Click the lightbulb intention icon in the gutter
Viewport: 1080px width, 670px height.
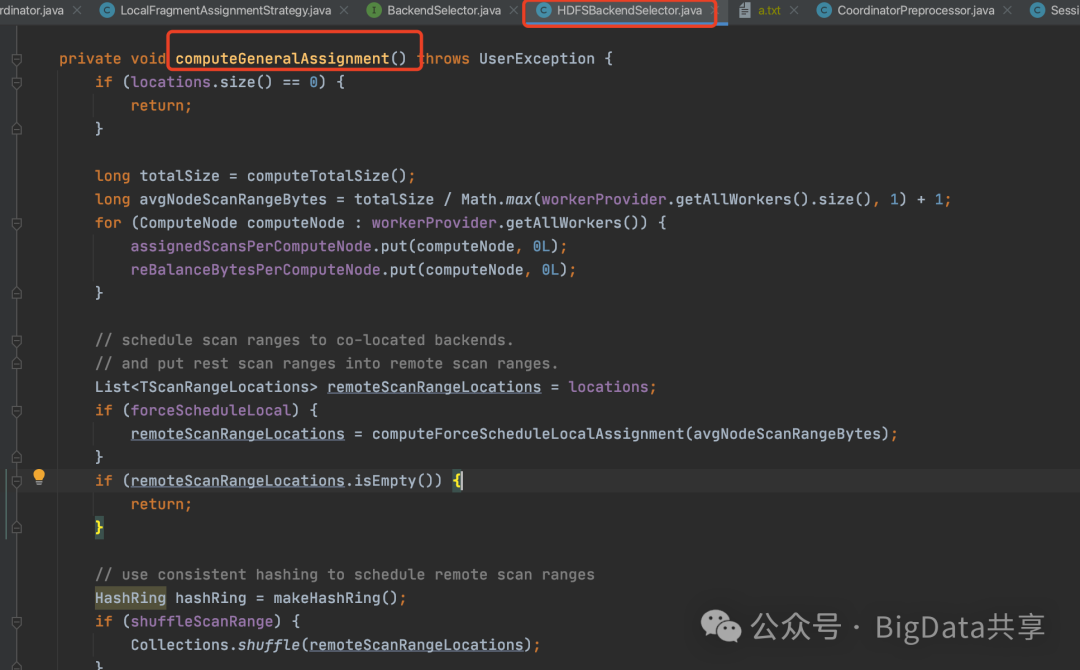coord(39,477)
